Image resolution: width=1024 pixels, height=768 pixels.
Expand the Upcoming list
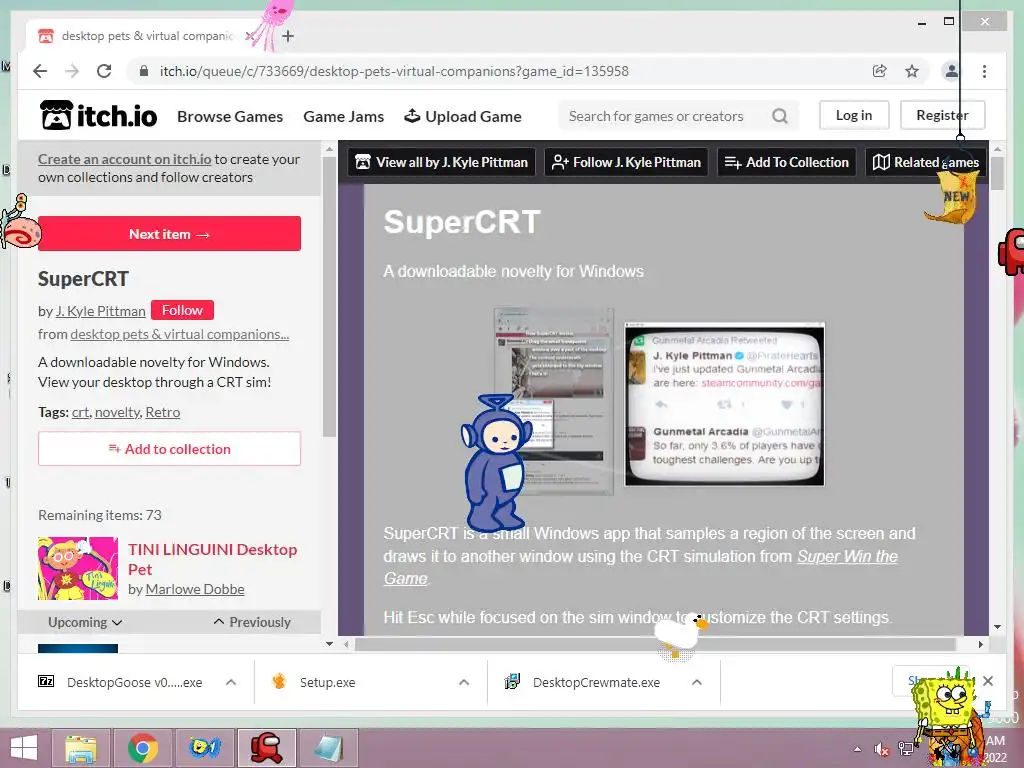85,622
